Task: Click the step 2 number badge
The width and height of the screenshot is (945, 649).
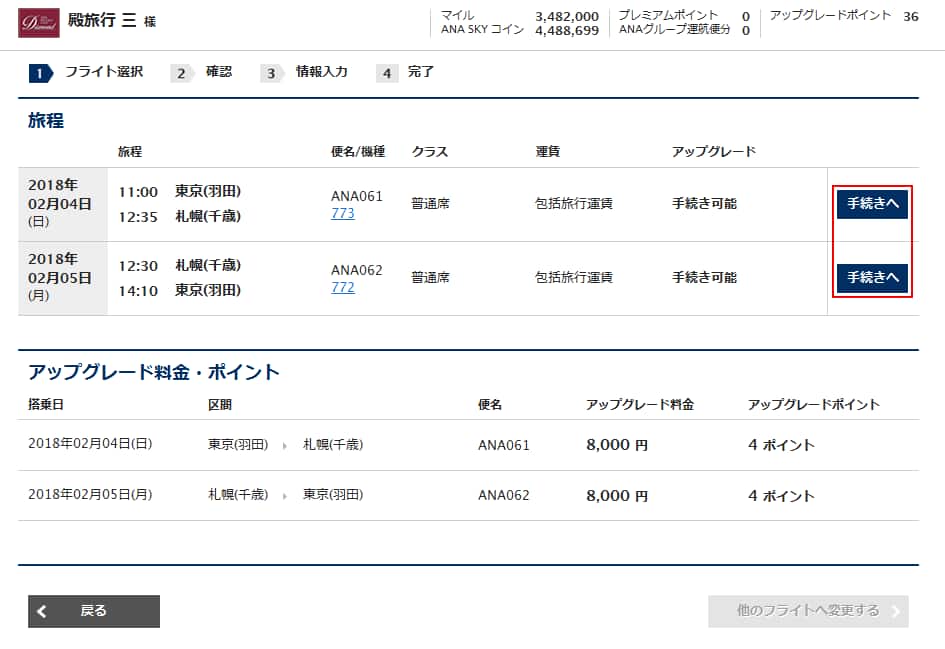Action: (181, 73)
